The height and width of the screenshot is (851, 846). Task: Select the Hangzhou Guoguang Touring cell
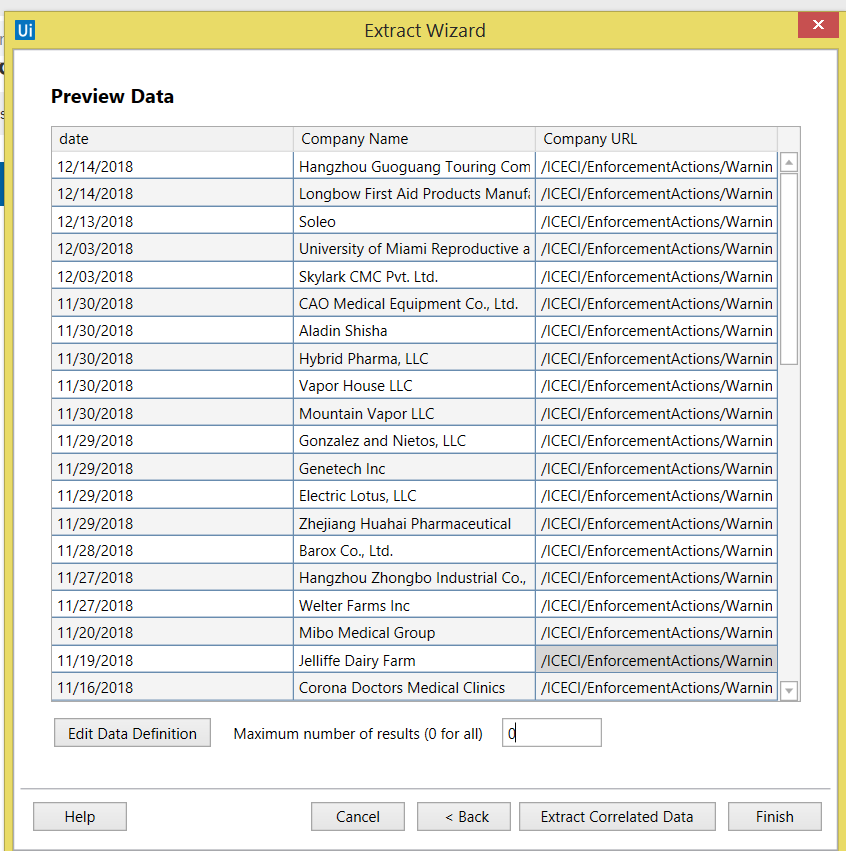pyautogui.click(x=414, y=166)
